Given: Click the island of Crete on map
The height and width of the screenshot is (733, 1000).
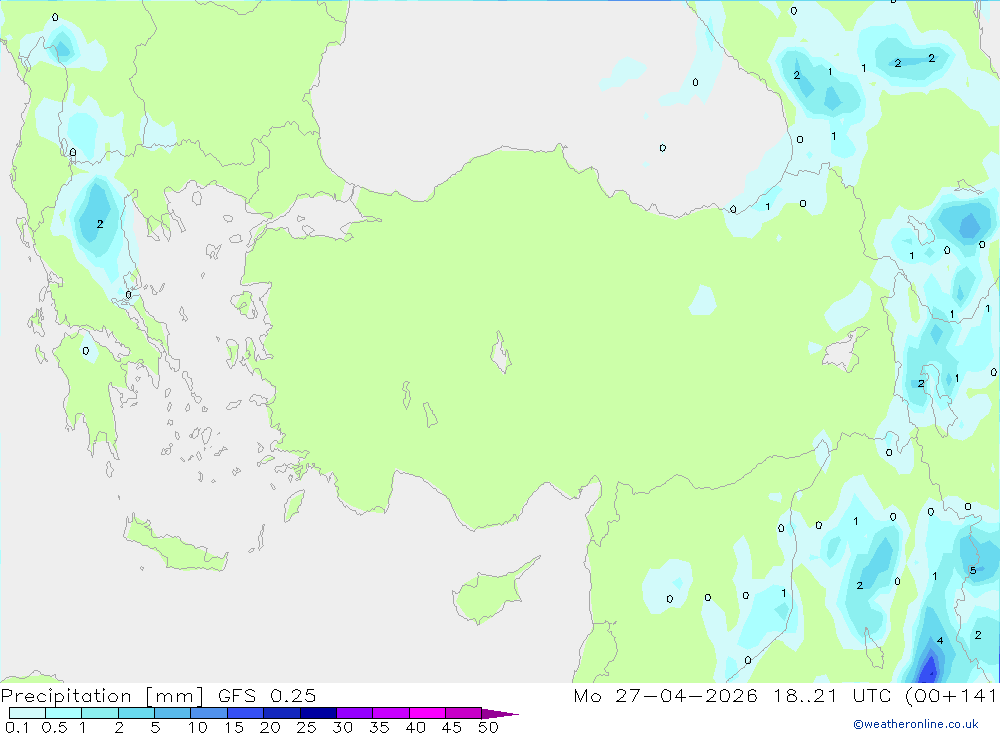Looking at the screenshot, I should (x=175, y=544).
